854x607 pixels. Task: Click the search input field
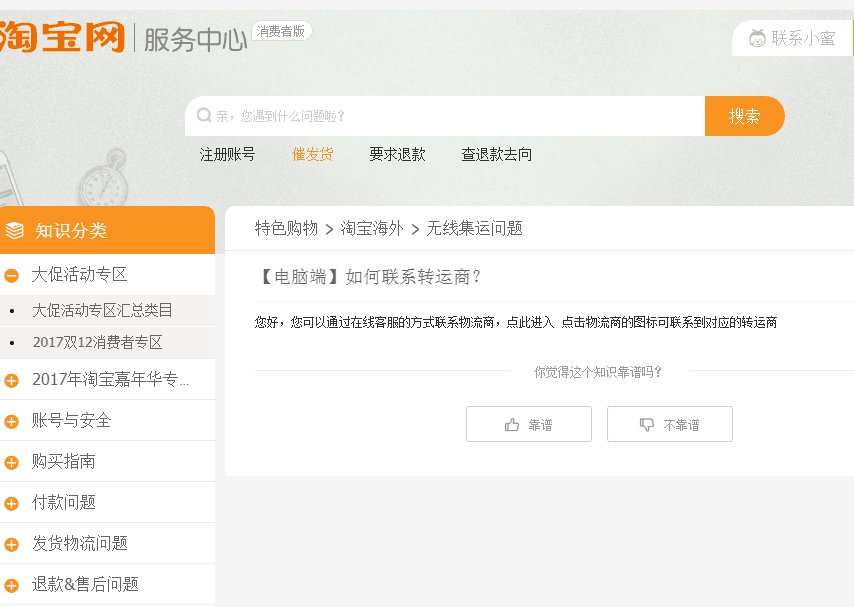440,116
